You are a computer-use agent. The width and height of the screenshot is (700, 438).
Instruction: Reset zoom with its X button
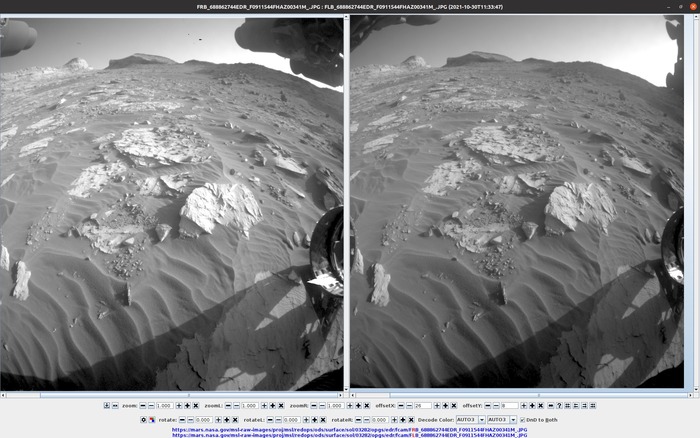coord(196,405)
